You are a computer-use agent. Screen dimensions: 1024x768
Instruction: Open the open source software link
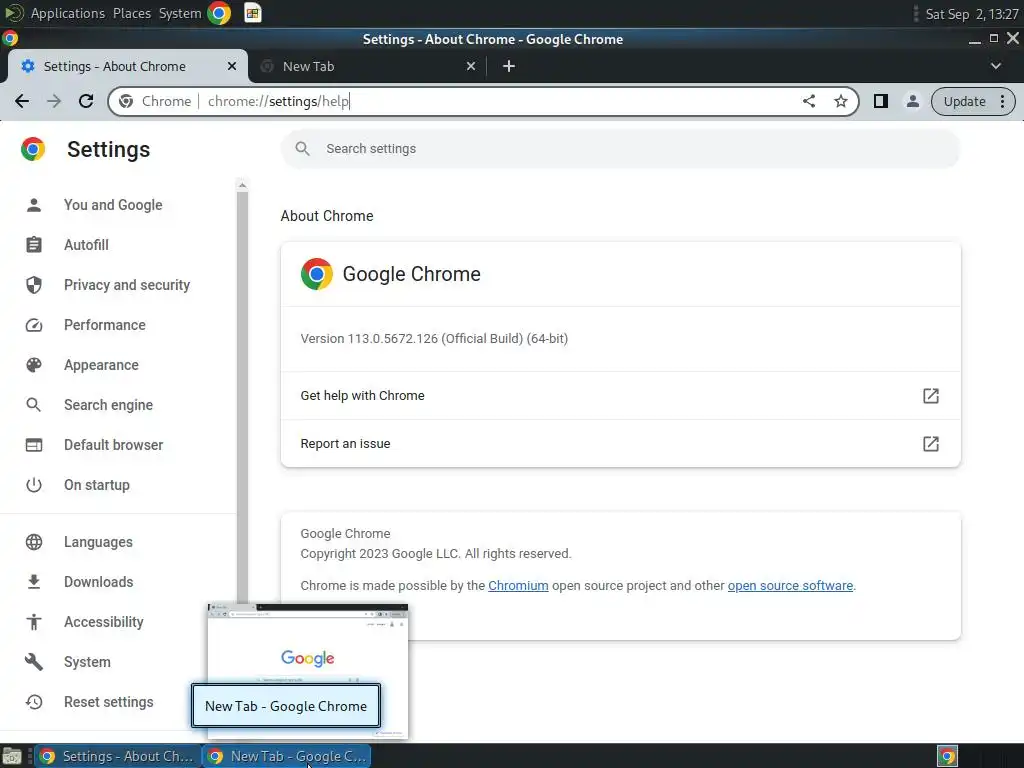click(x=790, y=586)
